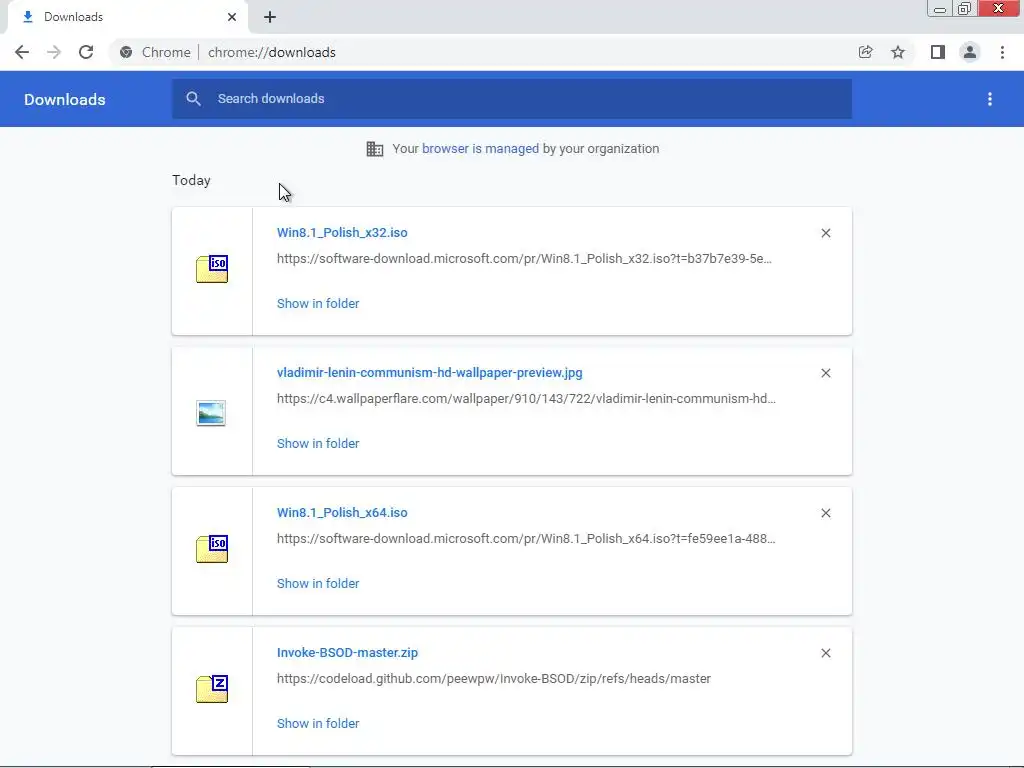Viewport: 1024px width, 768px height.
Task: Bookmark this tab with the star icon
Action: (x=898, y=52)
